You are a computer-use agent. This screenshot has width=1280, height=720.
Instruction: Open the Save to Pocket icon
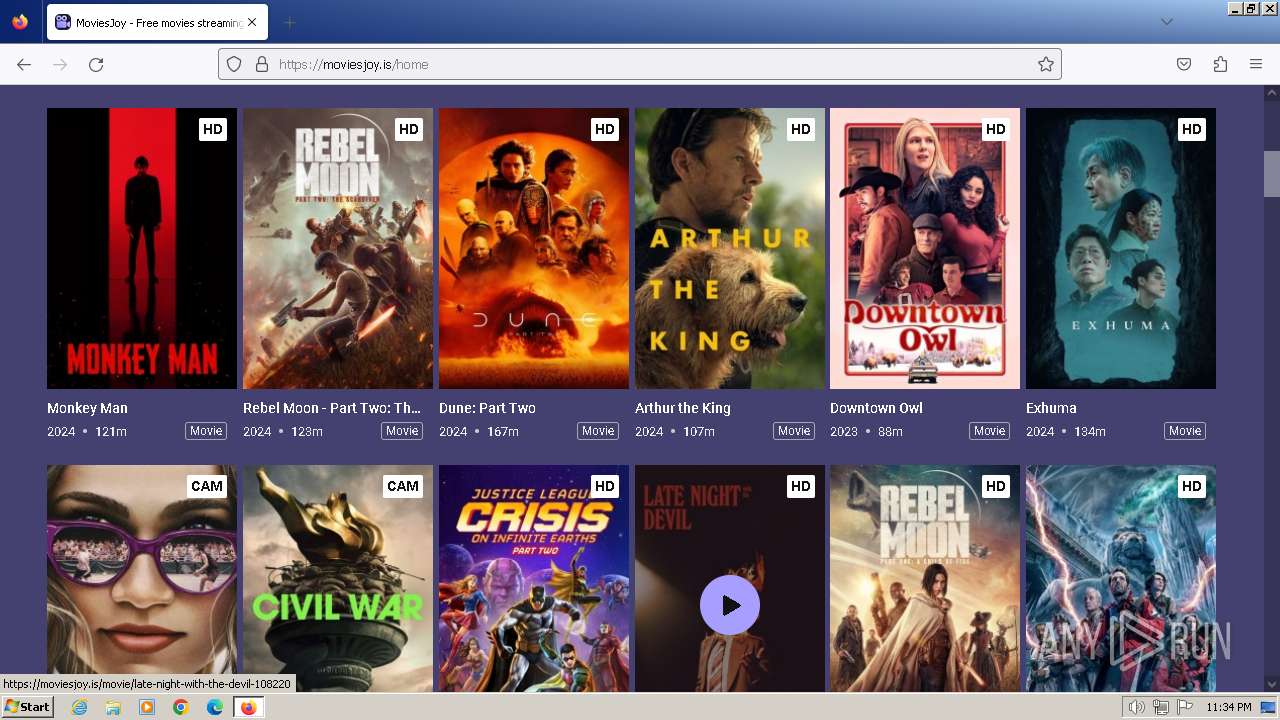click(1184, 64)
